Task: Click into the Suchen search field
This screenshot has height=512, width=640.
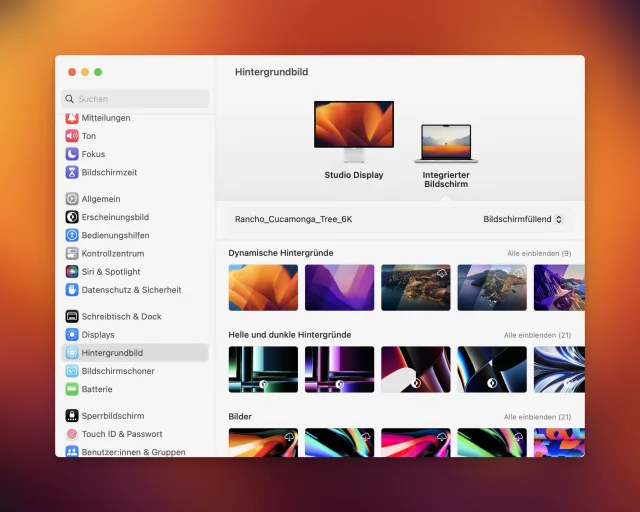Action: (135, 99)
